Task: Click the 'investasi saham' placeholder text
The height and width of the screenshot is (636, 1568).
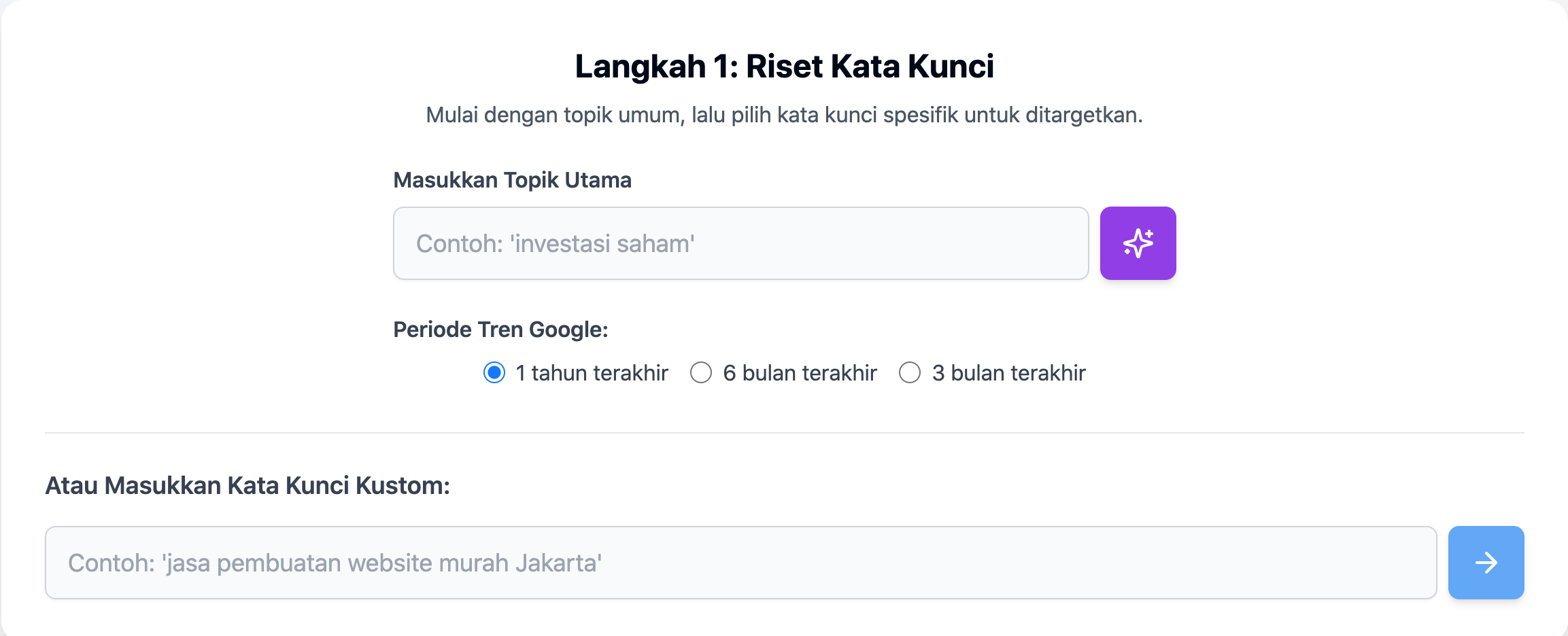Action: [x=556, y=243]
